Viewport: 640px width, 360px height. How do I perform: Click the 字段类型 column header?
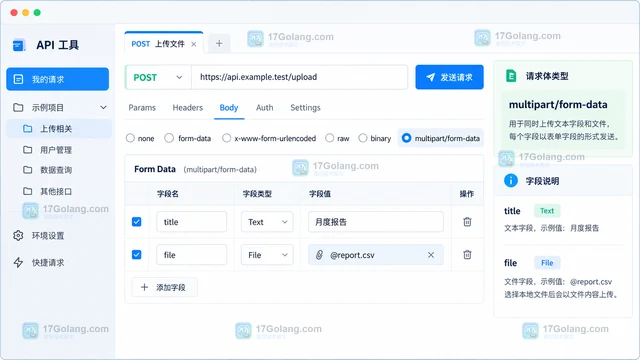(257, 194)
